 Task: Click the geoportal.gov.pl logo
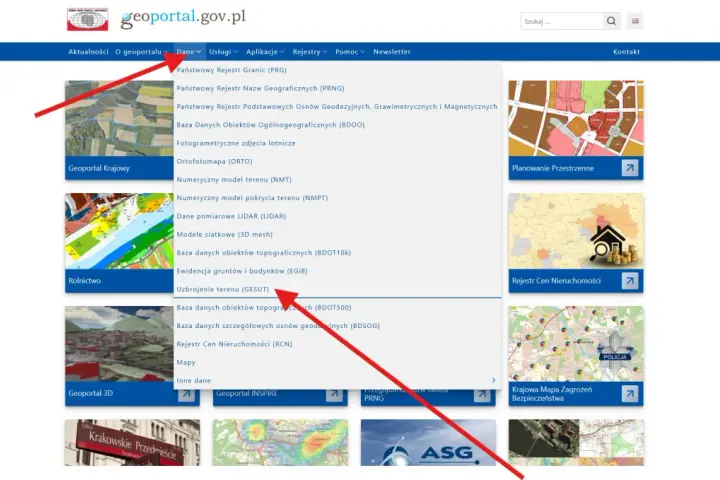click(x=183, y=19)
